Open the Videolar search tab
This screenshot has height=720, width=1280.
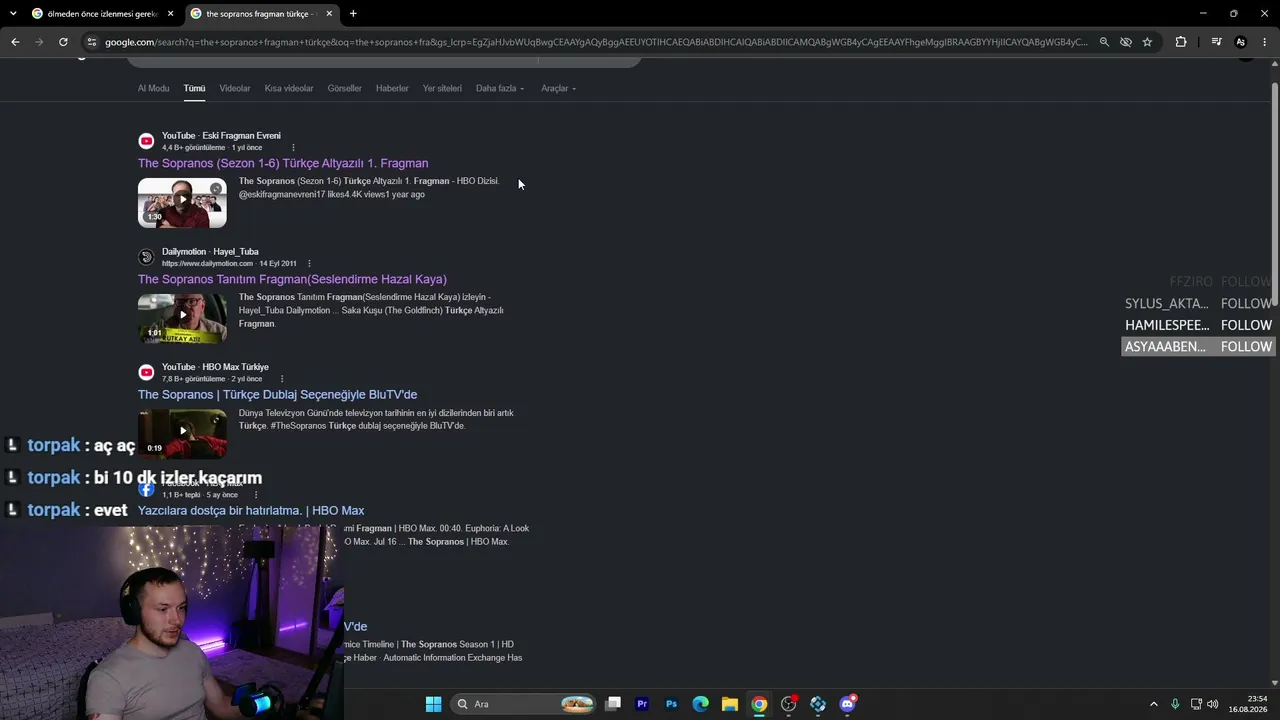tap(235, 88)
